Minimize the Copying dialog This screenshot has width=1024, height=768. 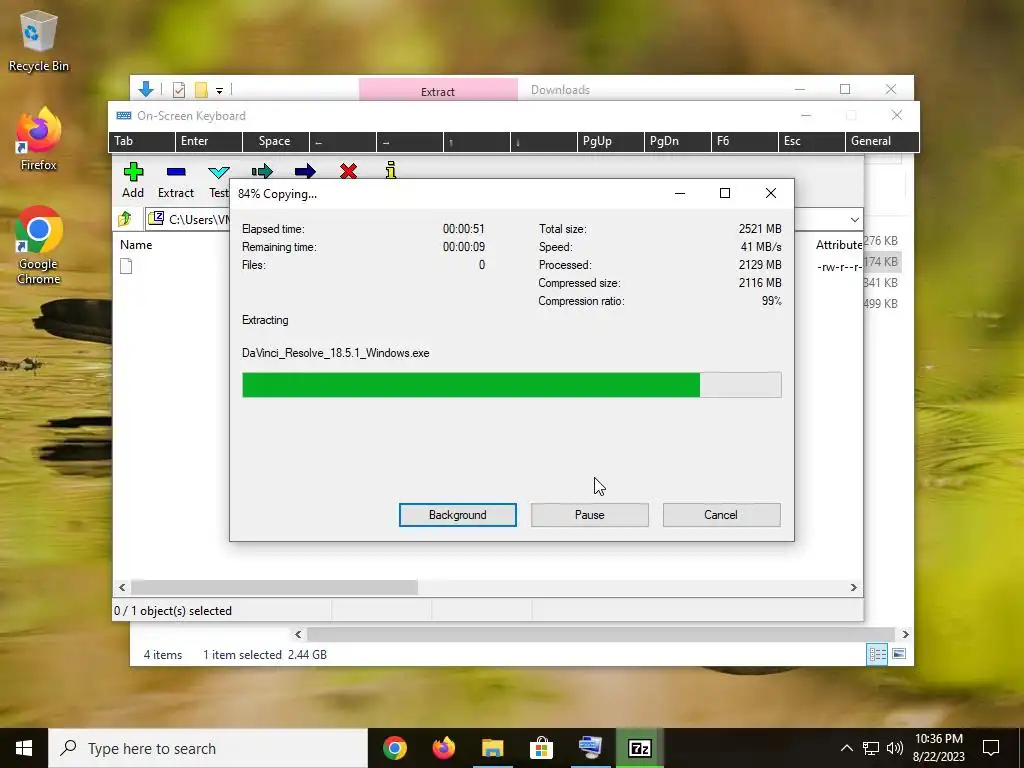coord(680,193)
